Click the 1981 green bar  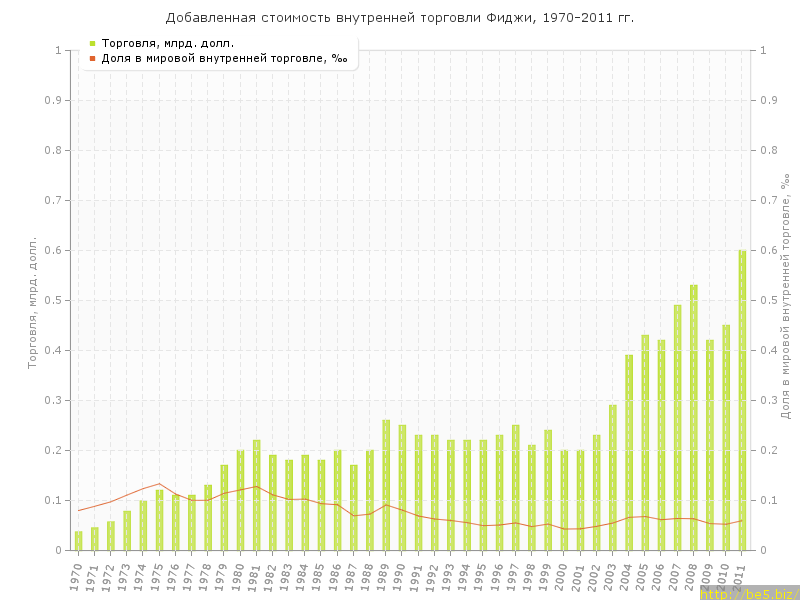click(256, 495)
